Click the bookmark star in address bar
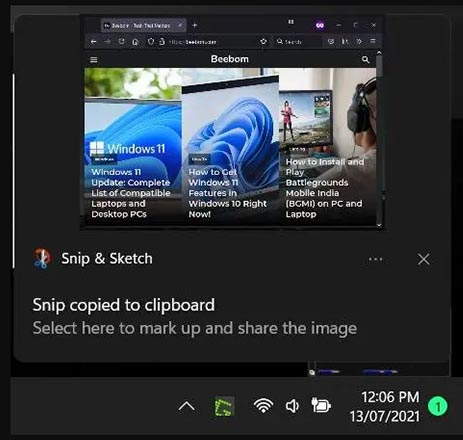Viewport: 463px width, 440px height. 263,41
